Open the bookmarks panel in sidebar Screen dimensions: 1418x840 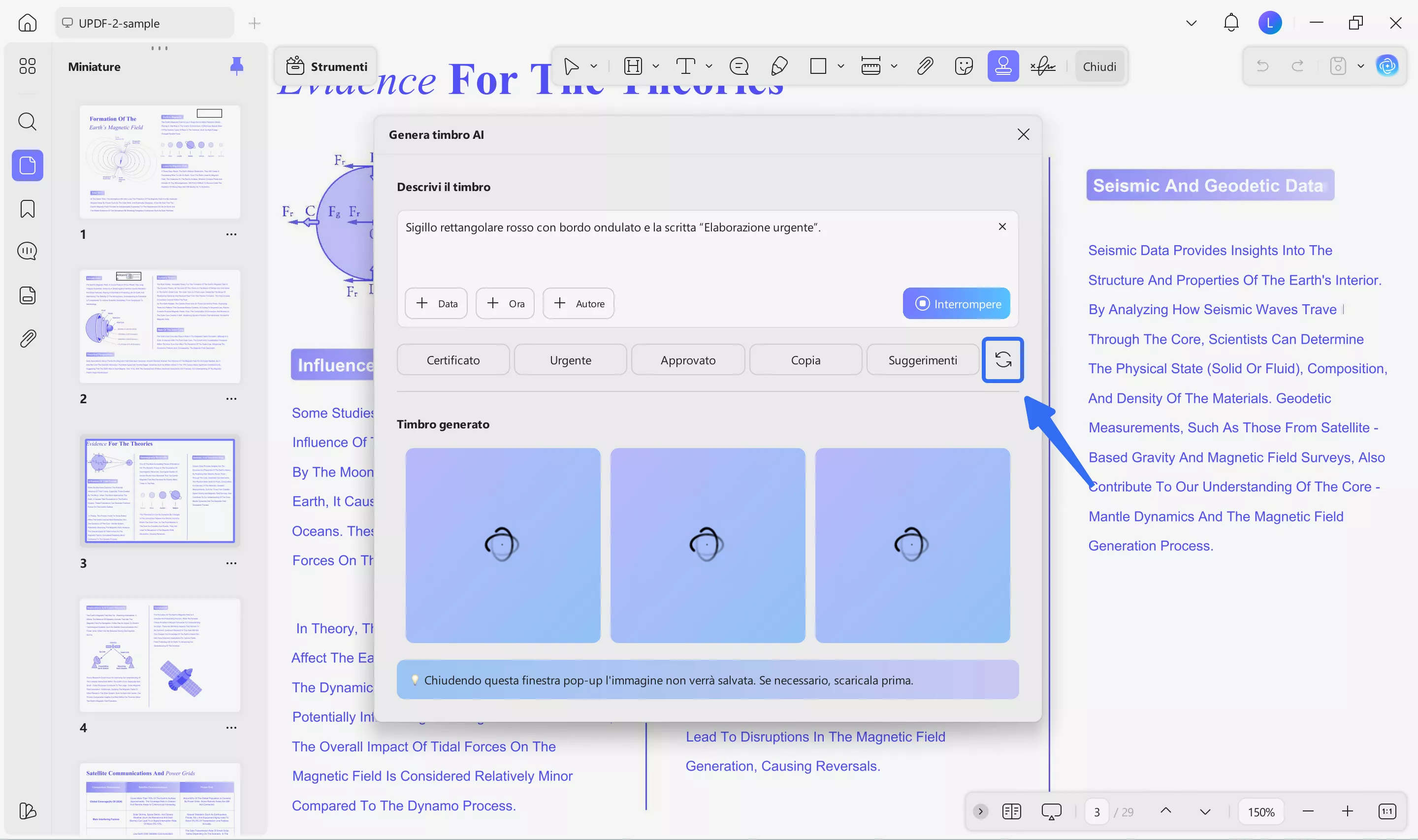click(x=27, y=209)
